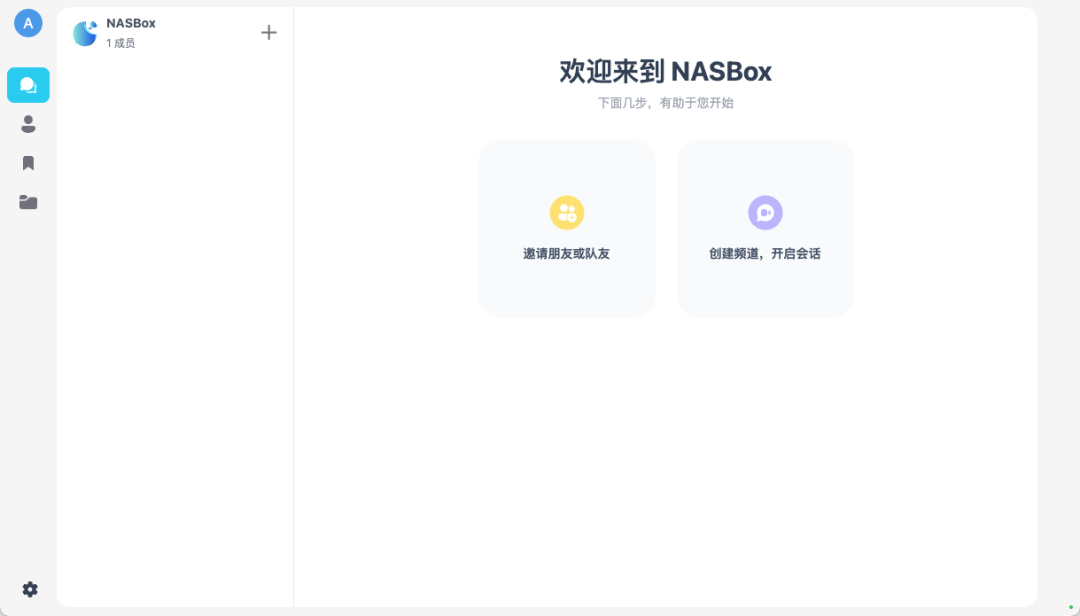Image resolution: width=1080 pixels, height=616 pixels.
Task: Click the blue "A" user avatar
Action: 27,22
